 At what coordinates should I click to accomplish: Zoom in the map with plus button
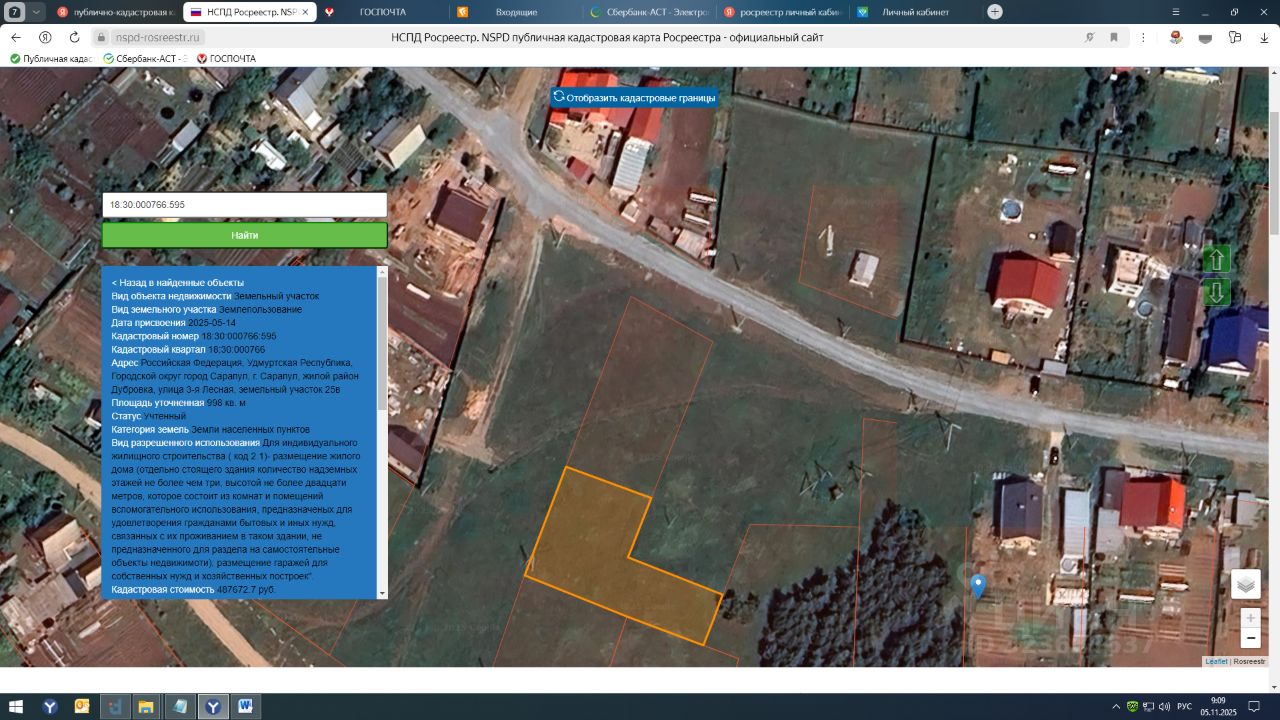click(1250, 618)
